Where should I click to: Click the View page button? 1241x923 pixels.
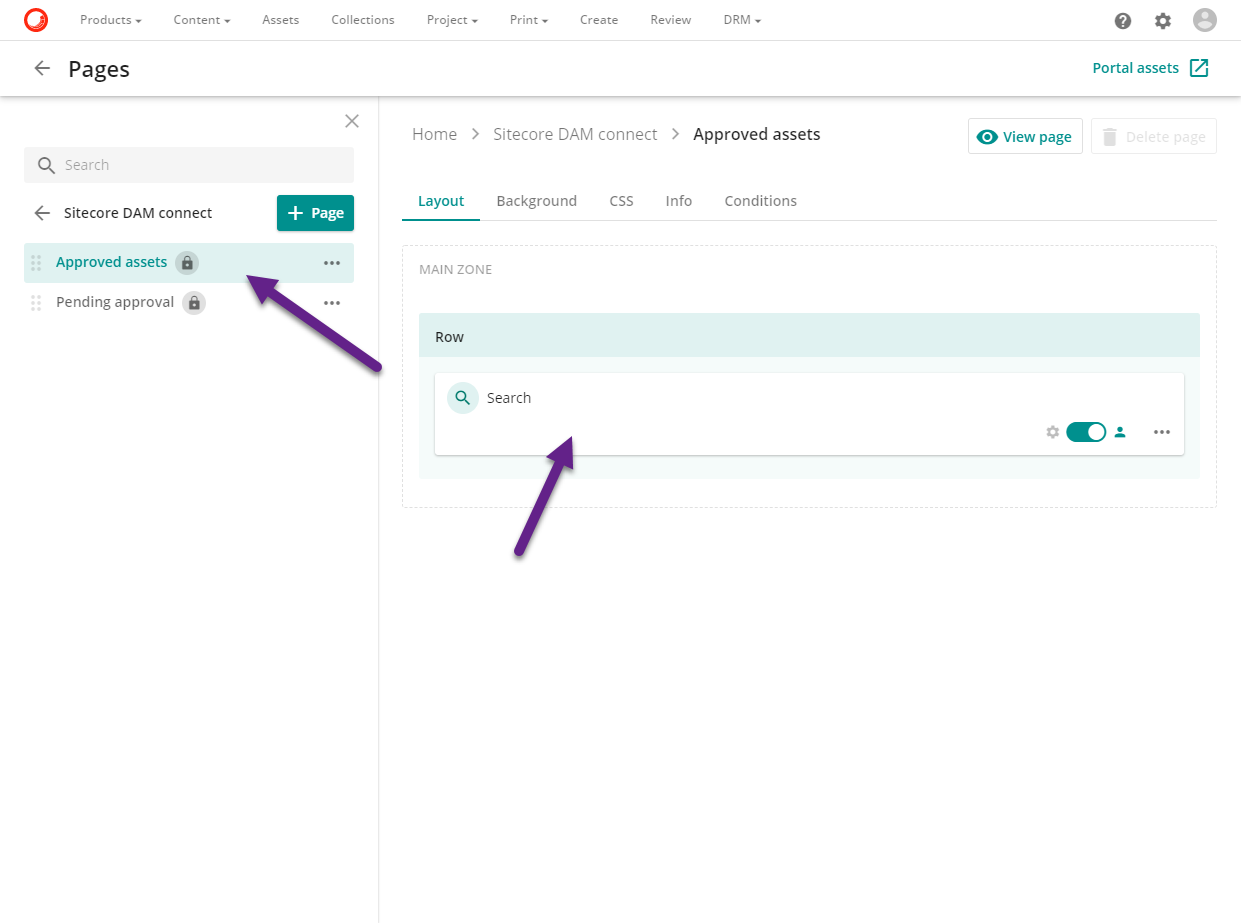pyautogui.click(x=1025, y=137)
